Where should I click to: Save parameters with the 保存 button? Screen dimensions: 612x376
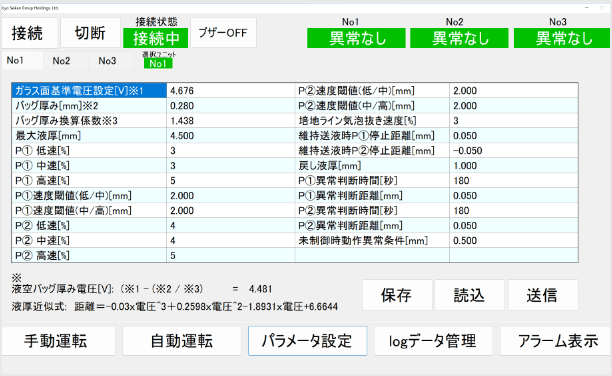pos(397,295)
